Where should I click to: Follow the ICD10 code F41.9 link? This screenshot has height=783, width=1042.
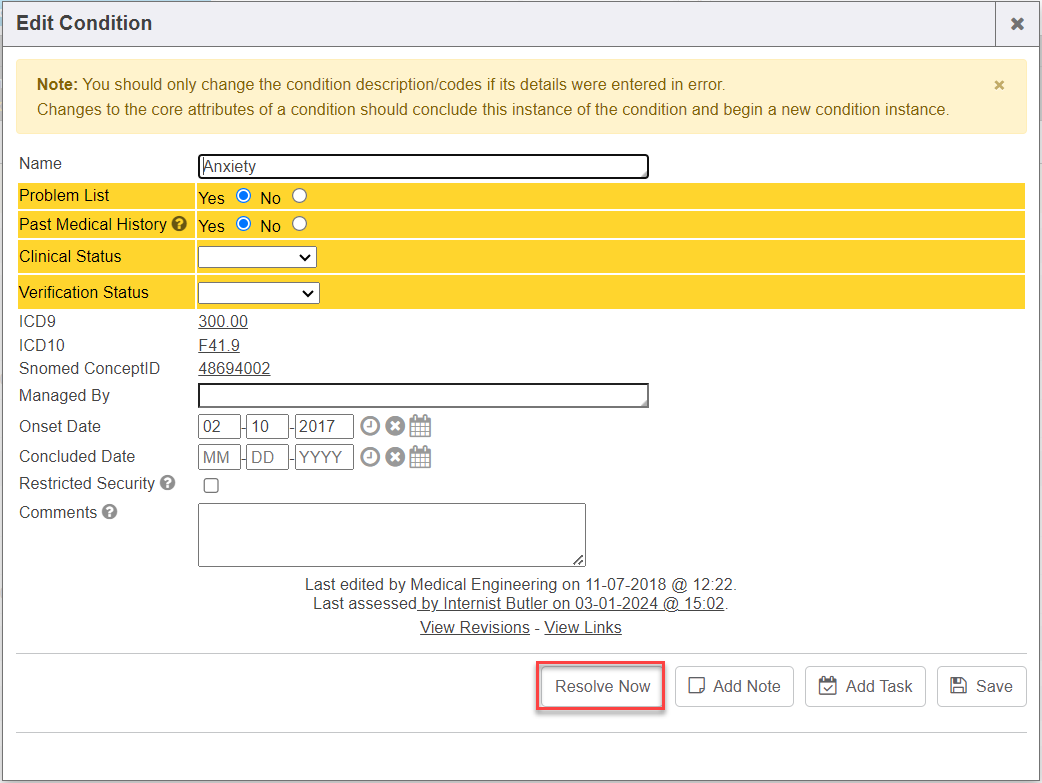[219, 346]
